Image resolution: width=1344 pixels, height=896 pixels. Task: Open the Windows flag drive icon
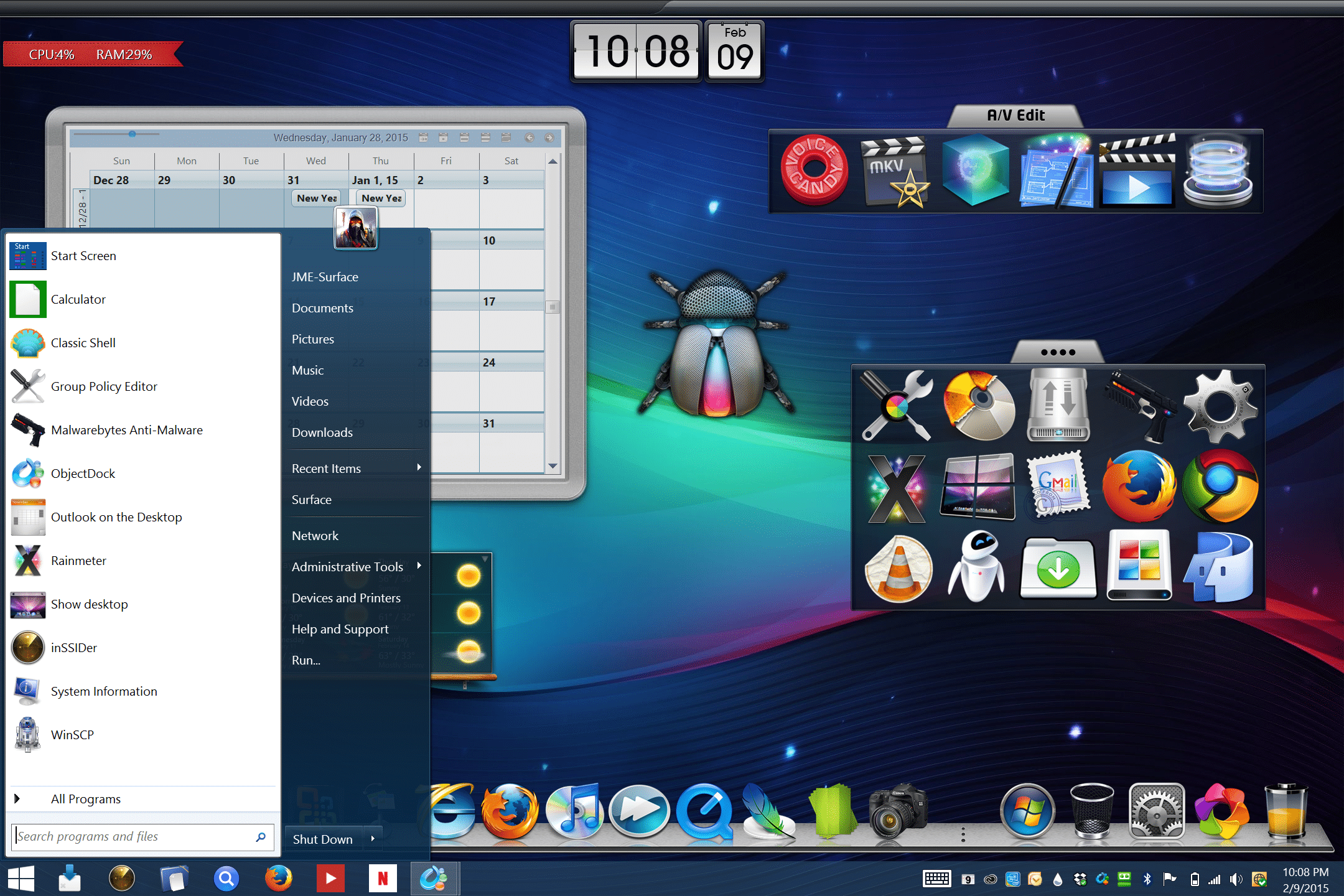tap(1139, 566)
